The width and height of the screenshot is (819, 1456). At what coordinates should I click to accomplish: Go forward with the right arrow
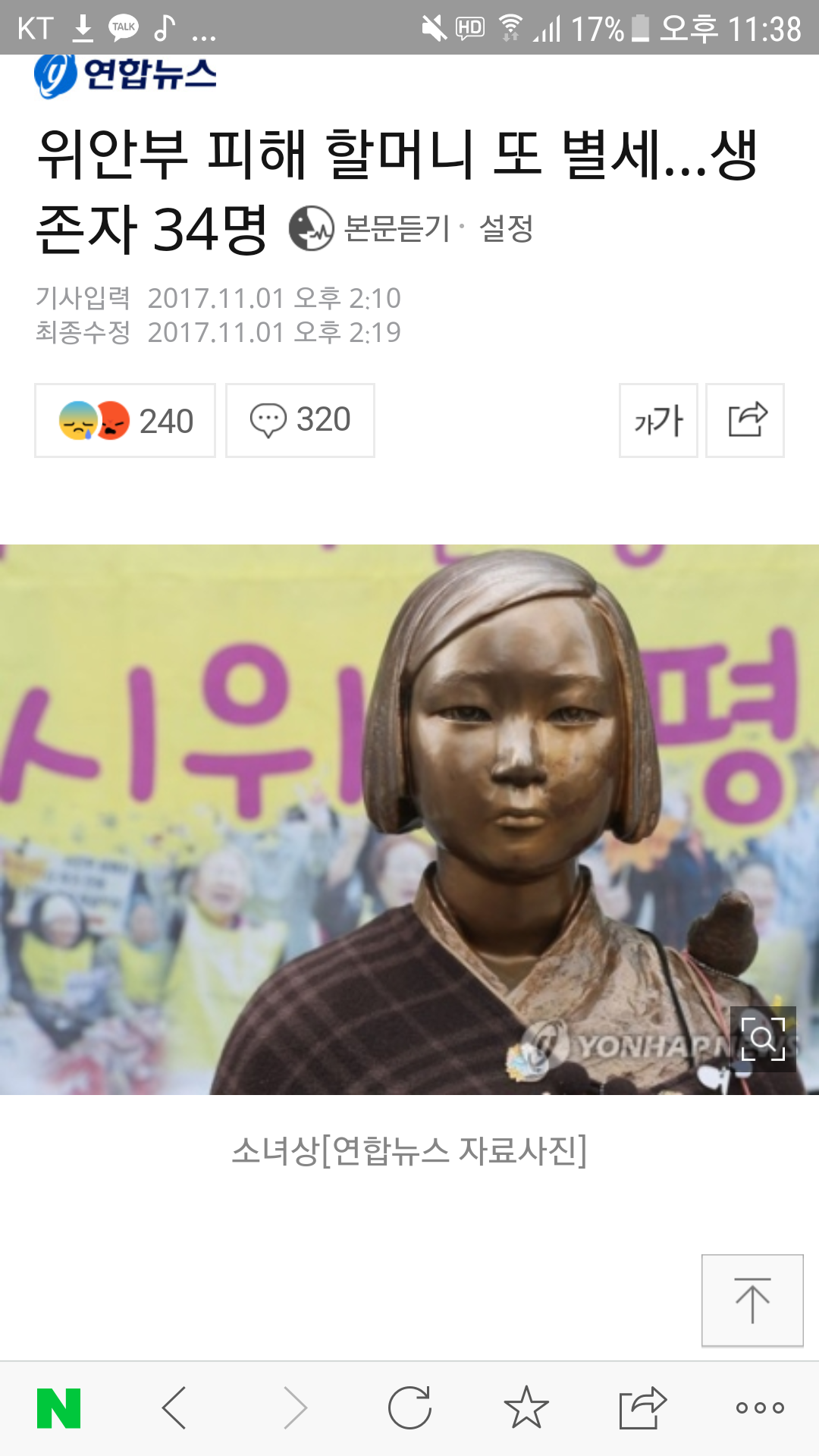click(295, 1408)
